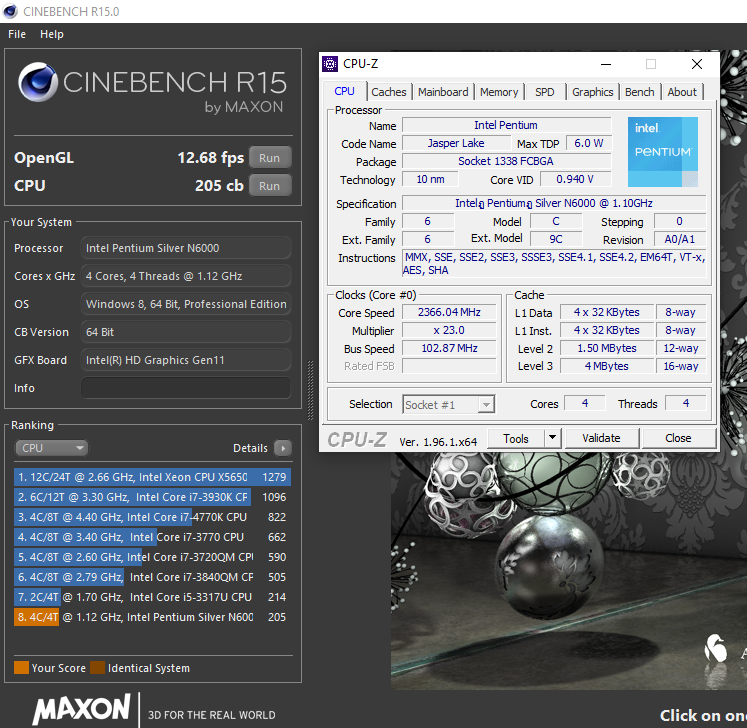Image resolution: width=747 pixels, height=728 pixels.
Task: Click the Core VID value 0.940 V
Action: coord(575,179)
